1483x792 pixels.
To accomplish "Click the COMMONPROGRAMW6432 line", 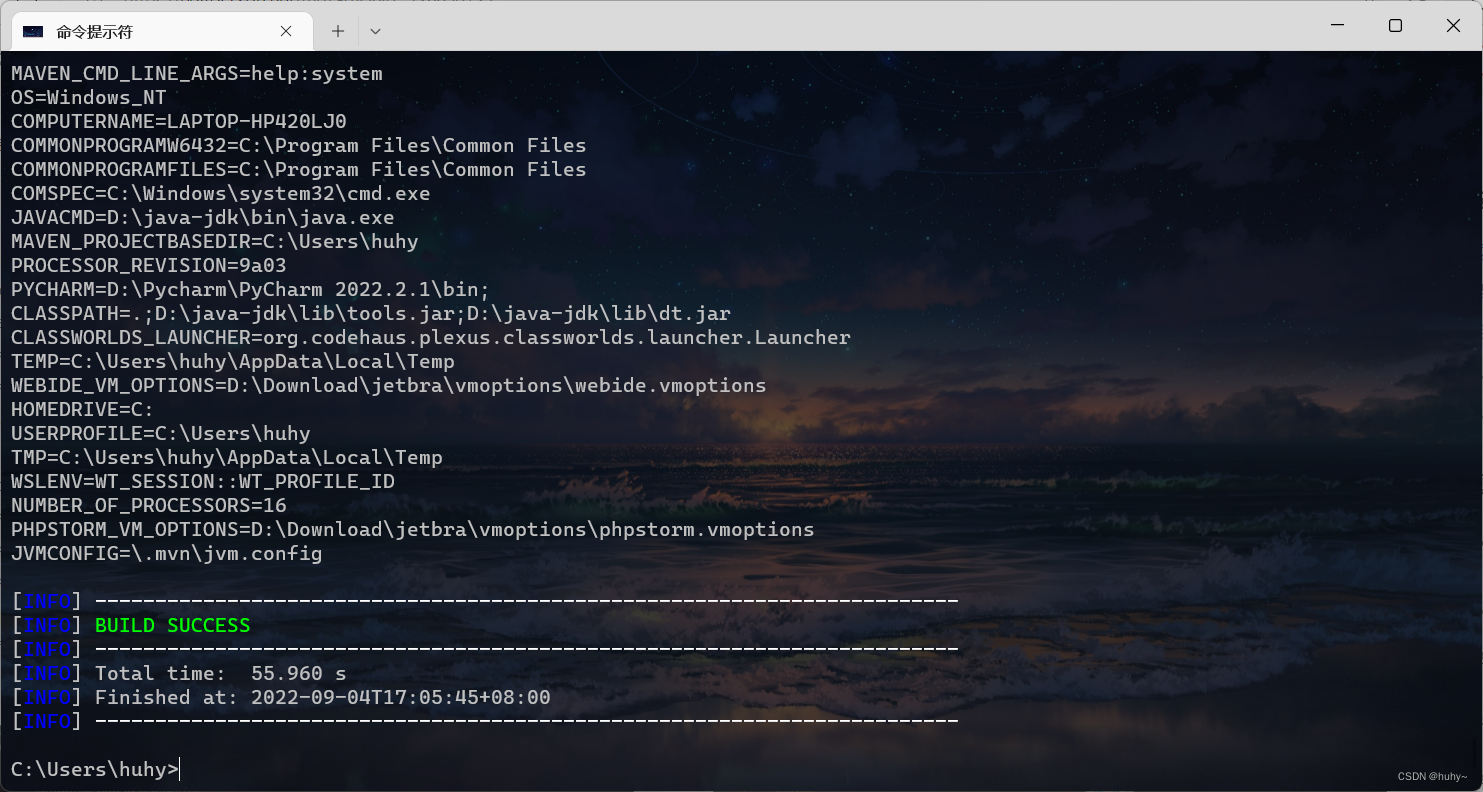I will pyautogui.click(x=299, y=145).
